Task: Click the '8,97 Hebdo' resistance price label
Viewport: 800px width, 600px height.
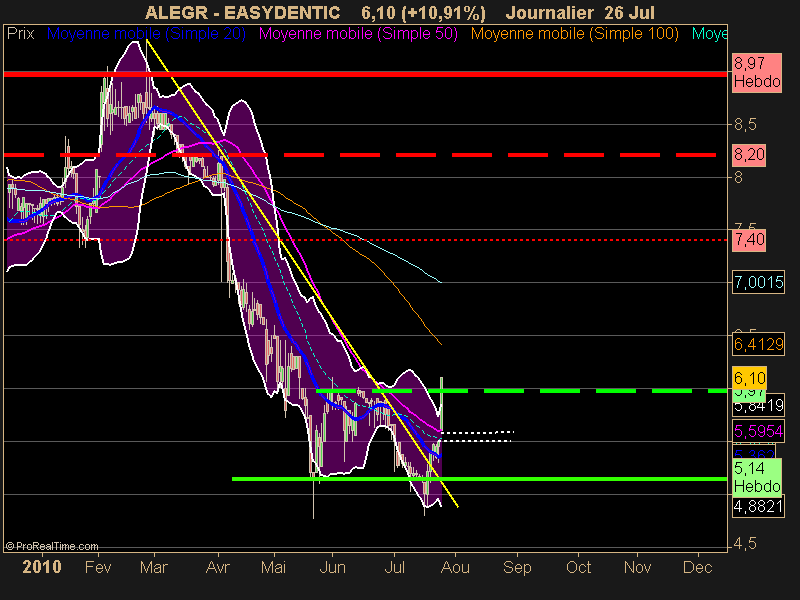Action: 757,72
